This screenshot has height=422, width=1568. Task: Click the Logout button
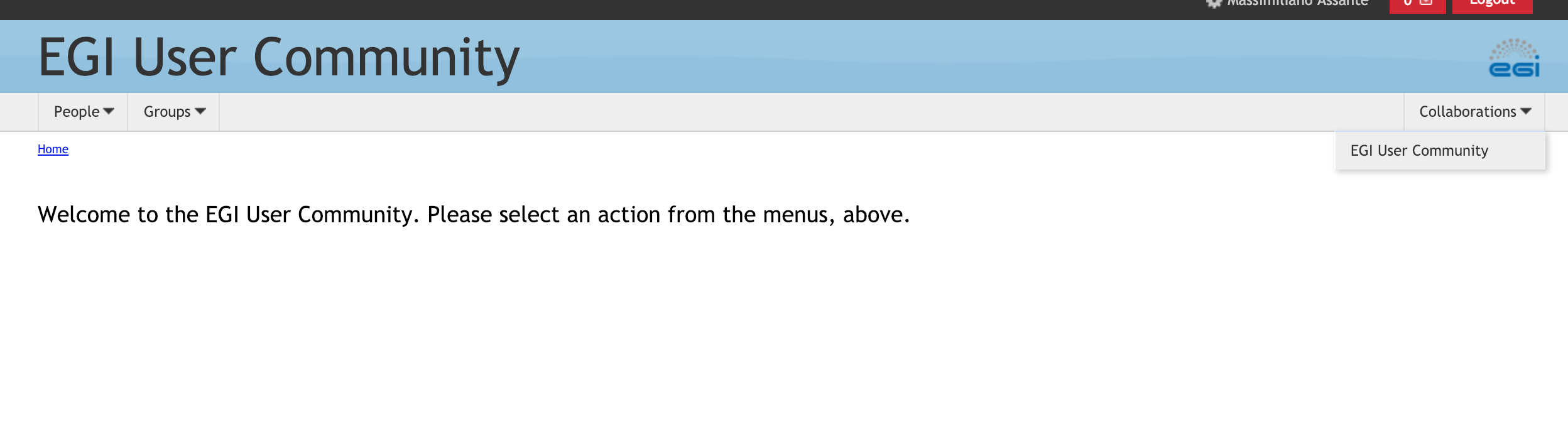pos(1492,4)
